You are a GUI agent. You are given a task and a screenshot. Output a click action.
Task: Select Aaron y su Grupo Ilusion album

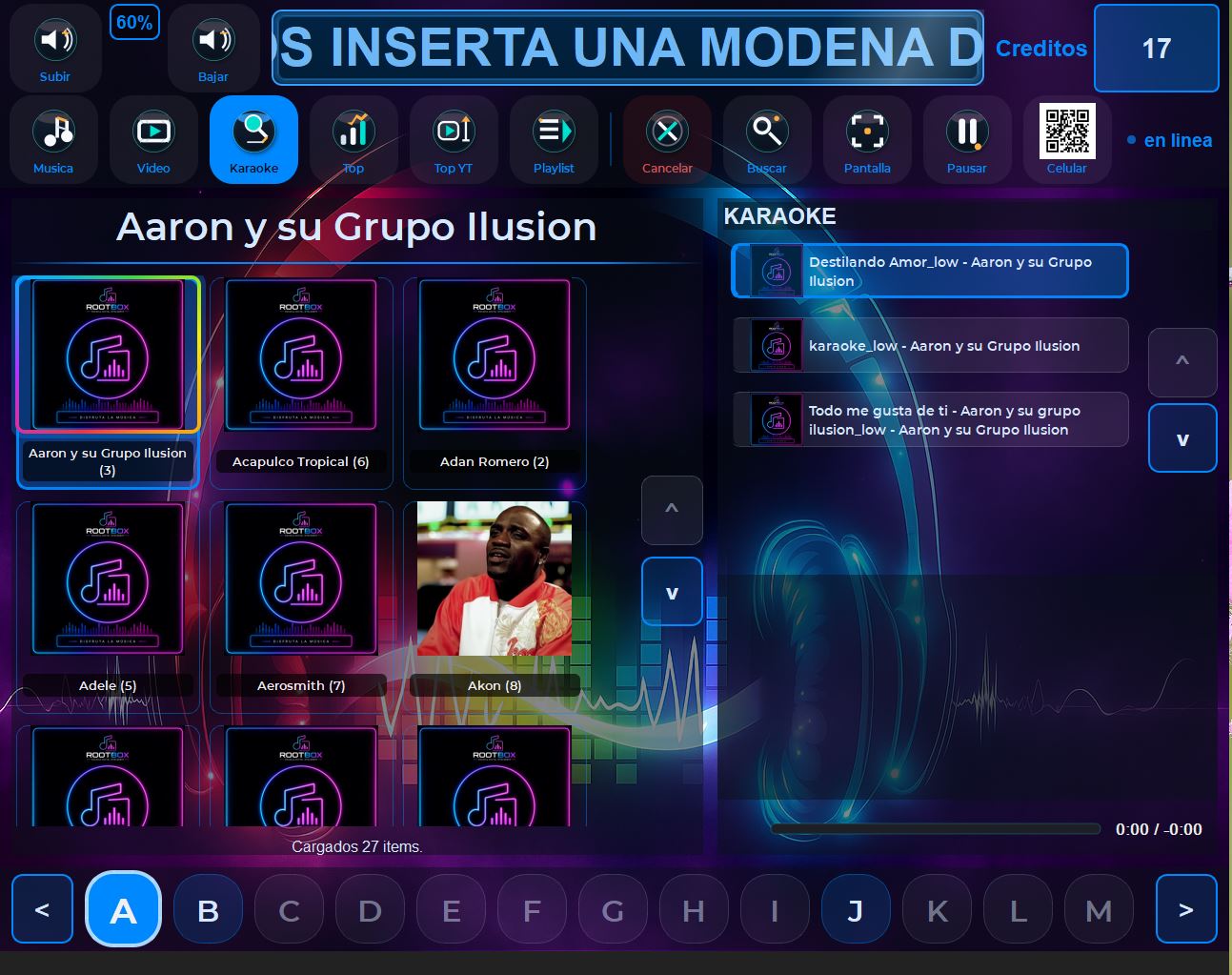tap(108, 382)
